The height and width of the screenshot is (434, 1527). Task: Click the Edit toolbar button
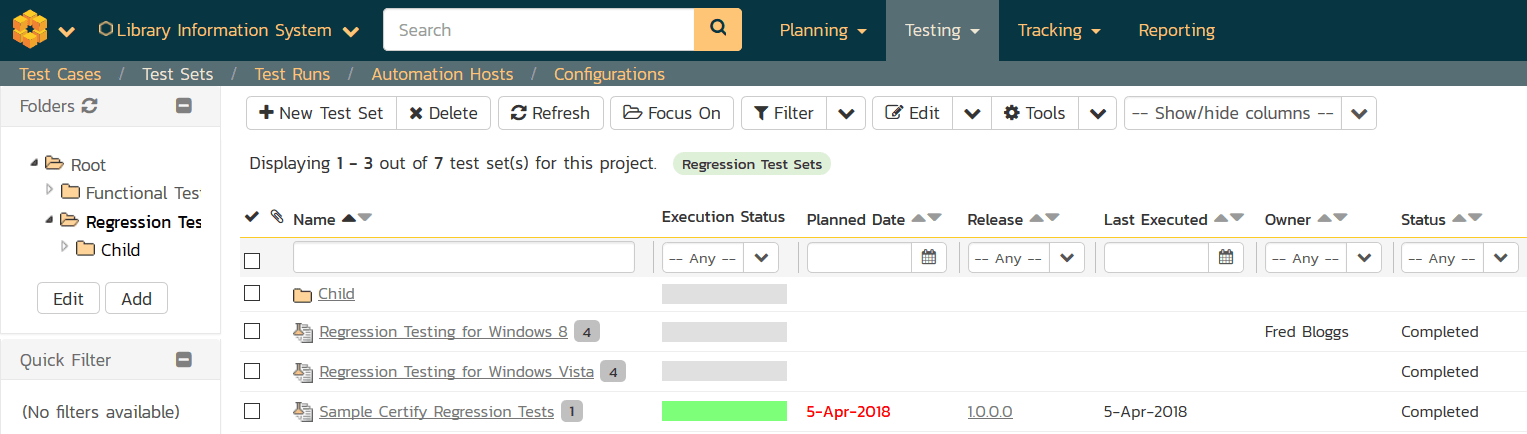[912, 113]
